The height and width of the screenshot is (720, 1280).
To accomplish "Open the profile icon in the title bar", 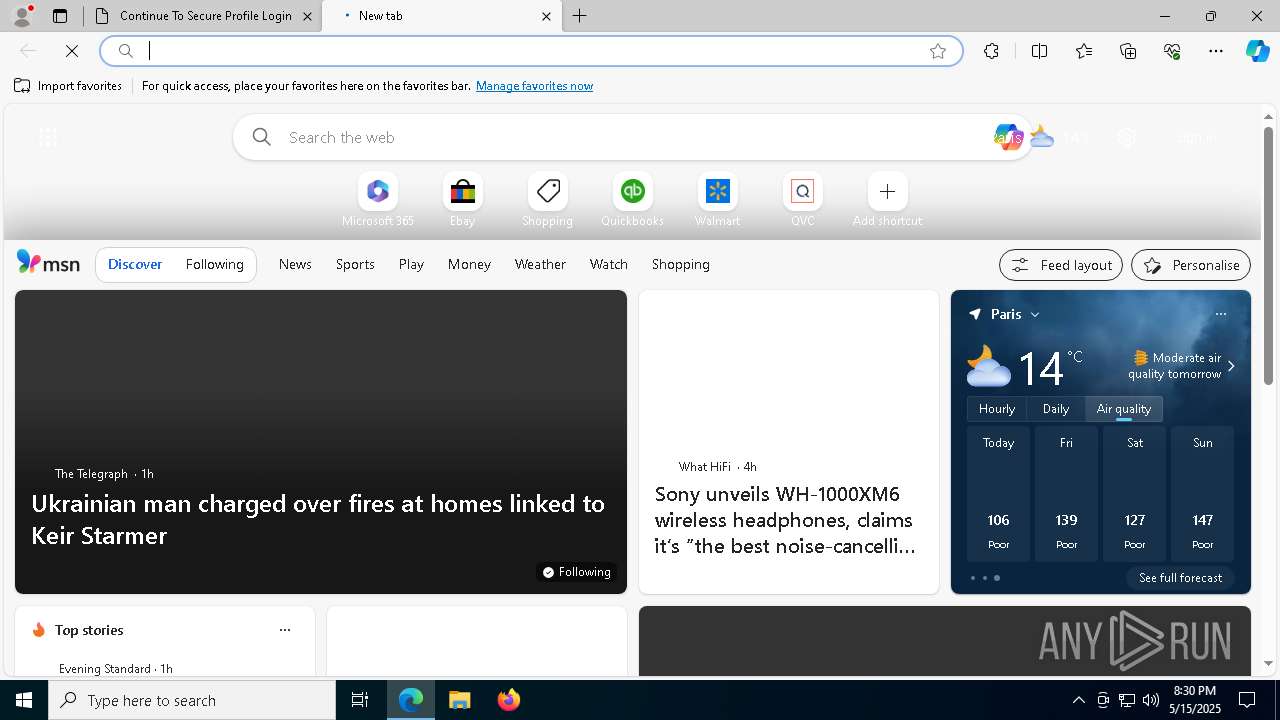I will [x=21, y=16].
